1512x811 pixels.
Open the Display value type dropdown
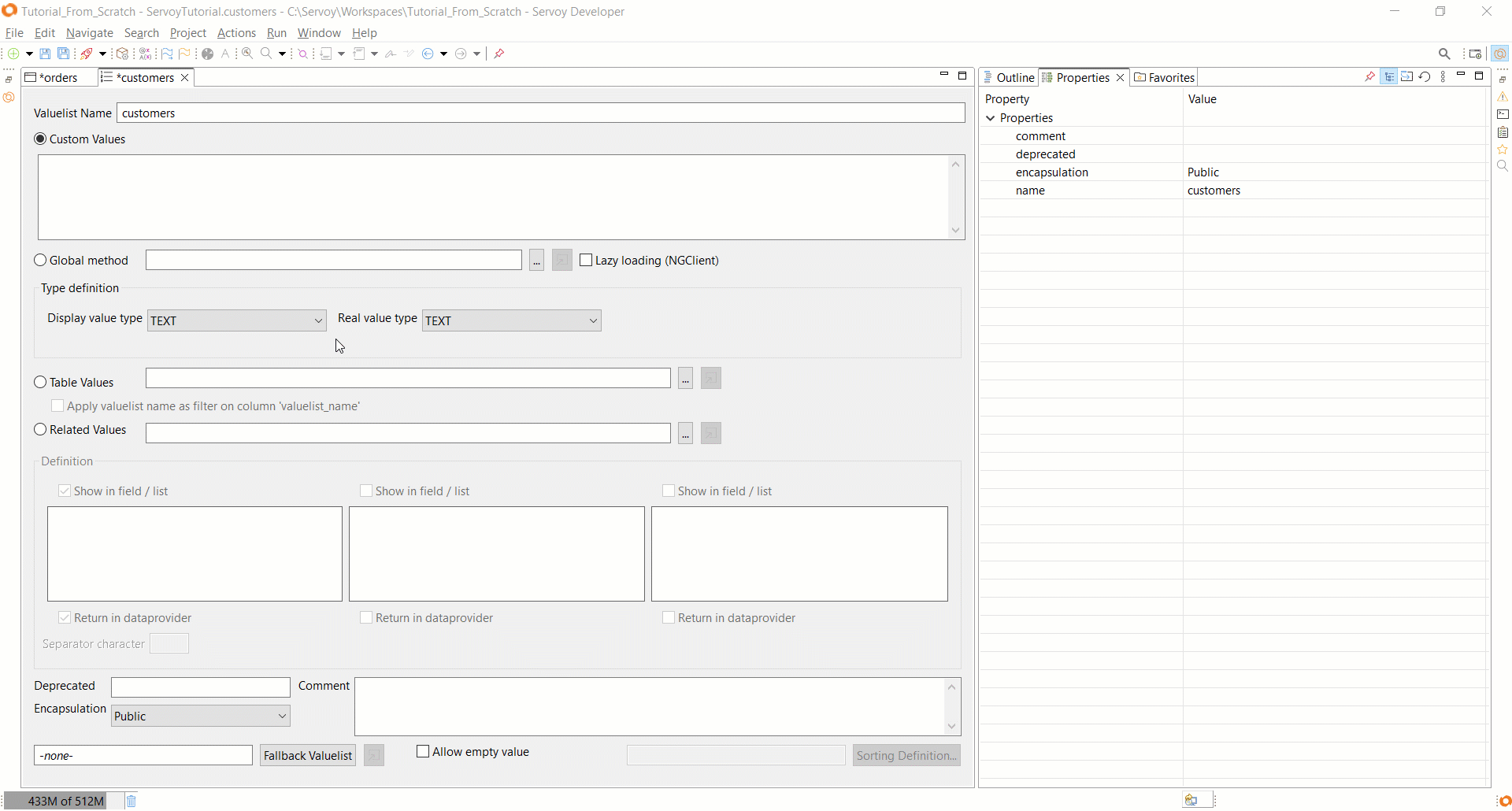tap(236, 320)
